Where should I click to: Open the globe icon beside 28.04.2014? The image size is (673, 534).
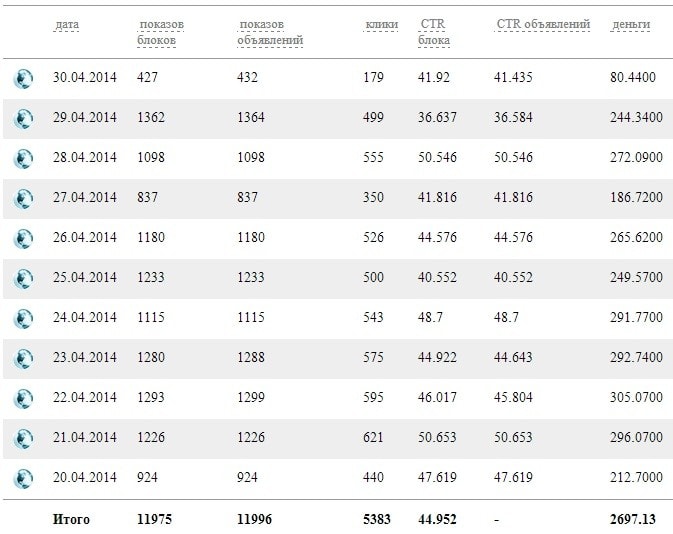(x=23, y=159)
